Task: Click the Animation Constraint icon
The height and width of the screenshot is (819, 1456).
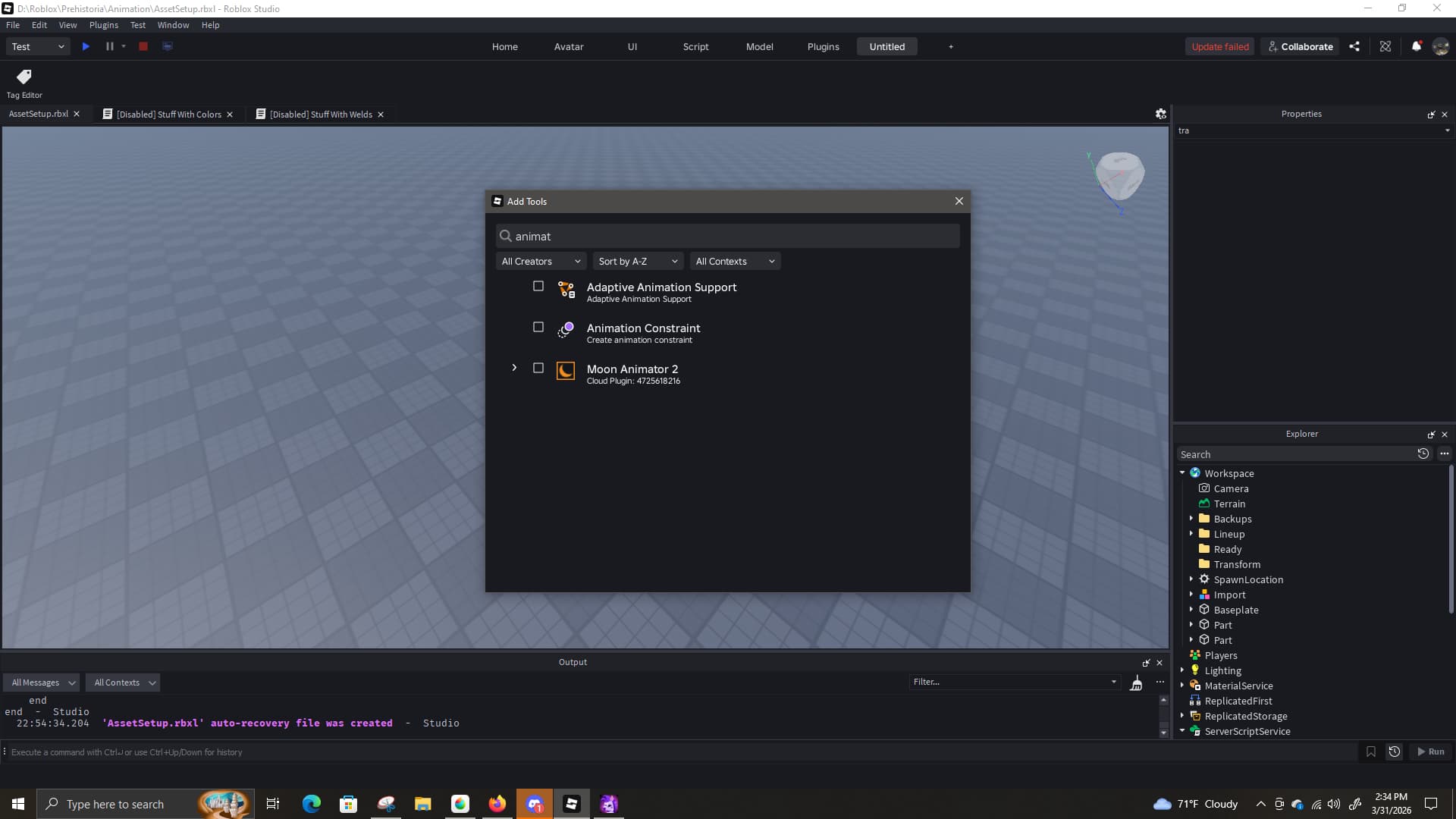Action: (566, 331)
